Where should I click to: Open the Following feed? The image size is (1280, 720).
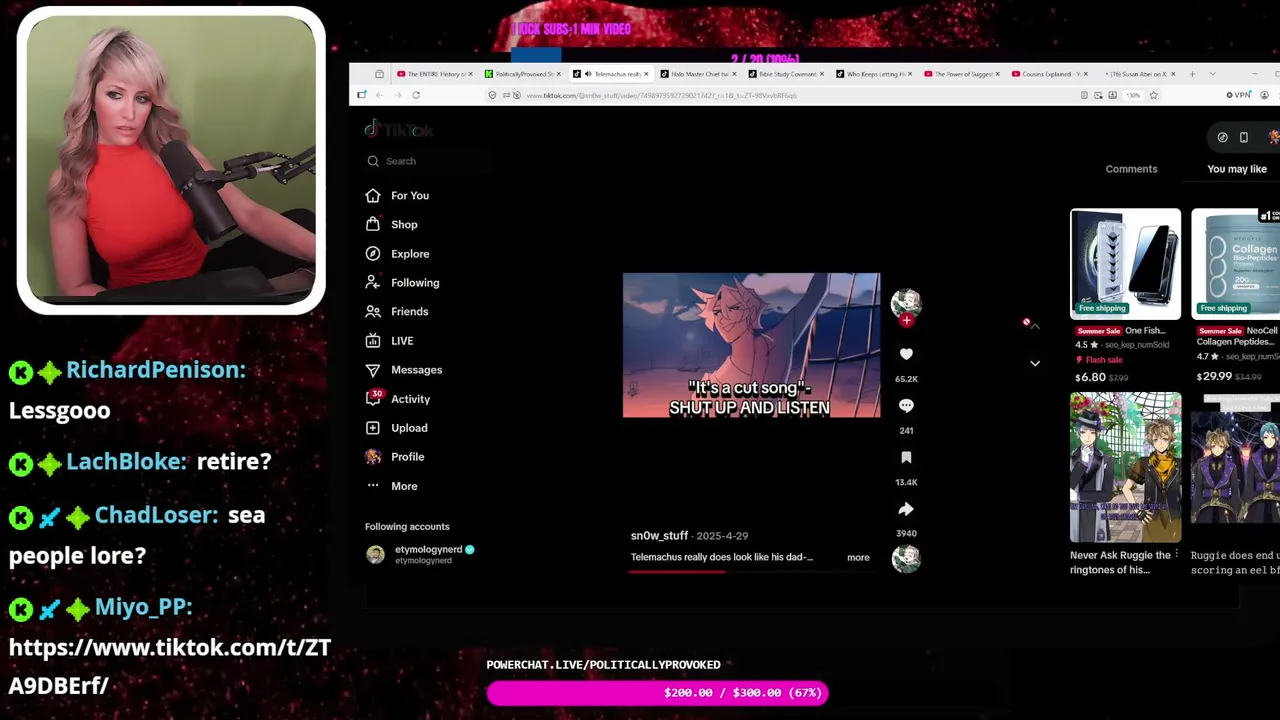[x=402, y=283]
